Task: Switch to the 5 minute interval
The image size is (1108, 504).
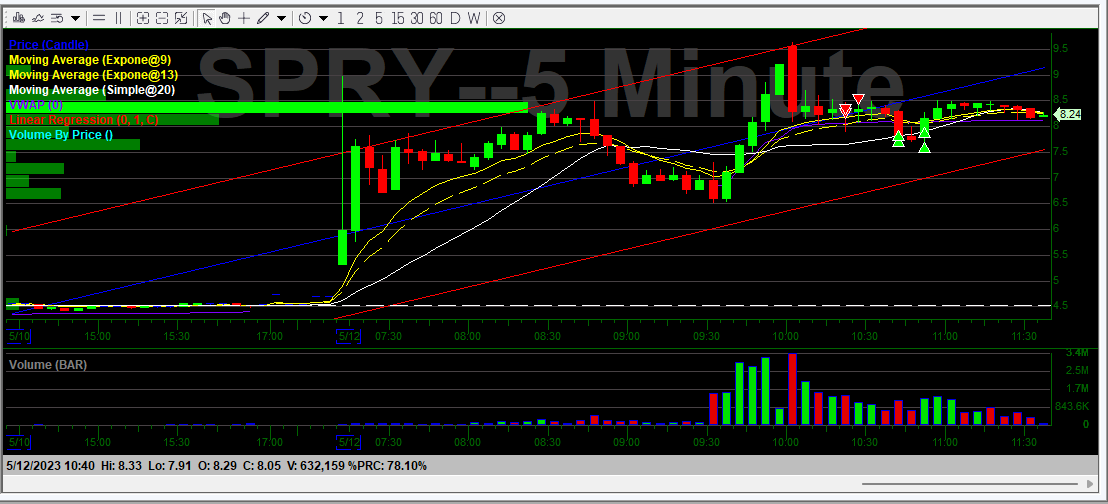Action: tap(379, 18)
